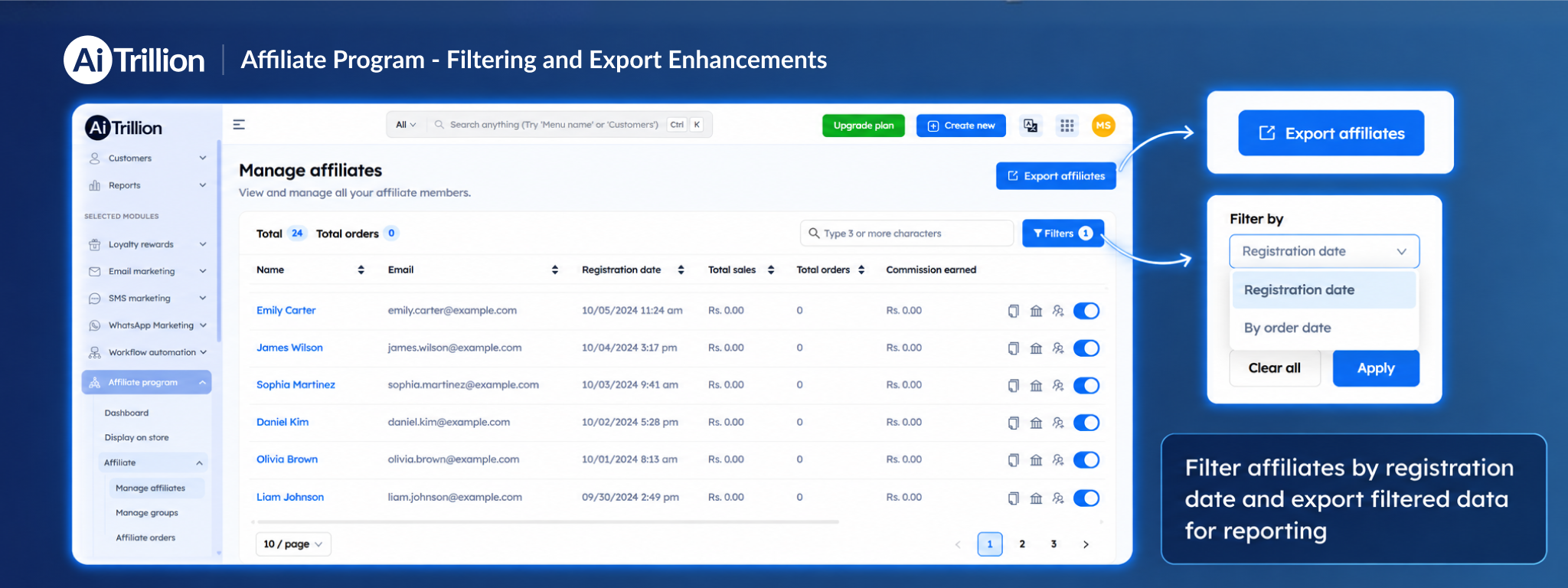Screen dimensions: 1568x588
Task: Expand the SMS marketing menu
Action: click(147, 298)
